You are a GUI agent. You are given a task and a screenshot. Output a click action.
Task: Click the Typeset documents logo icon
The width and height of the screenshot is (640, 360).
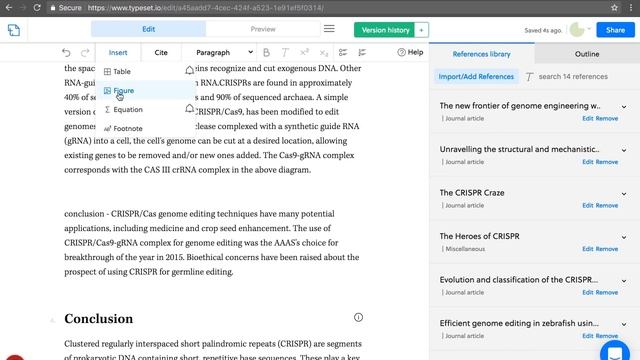point(13,30)
